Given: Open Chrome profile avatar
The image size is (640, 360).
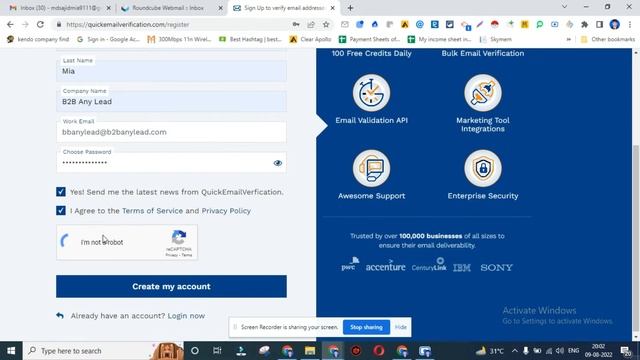Looking at the screenshot, I should click(x=614, y=24).
